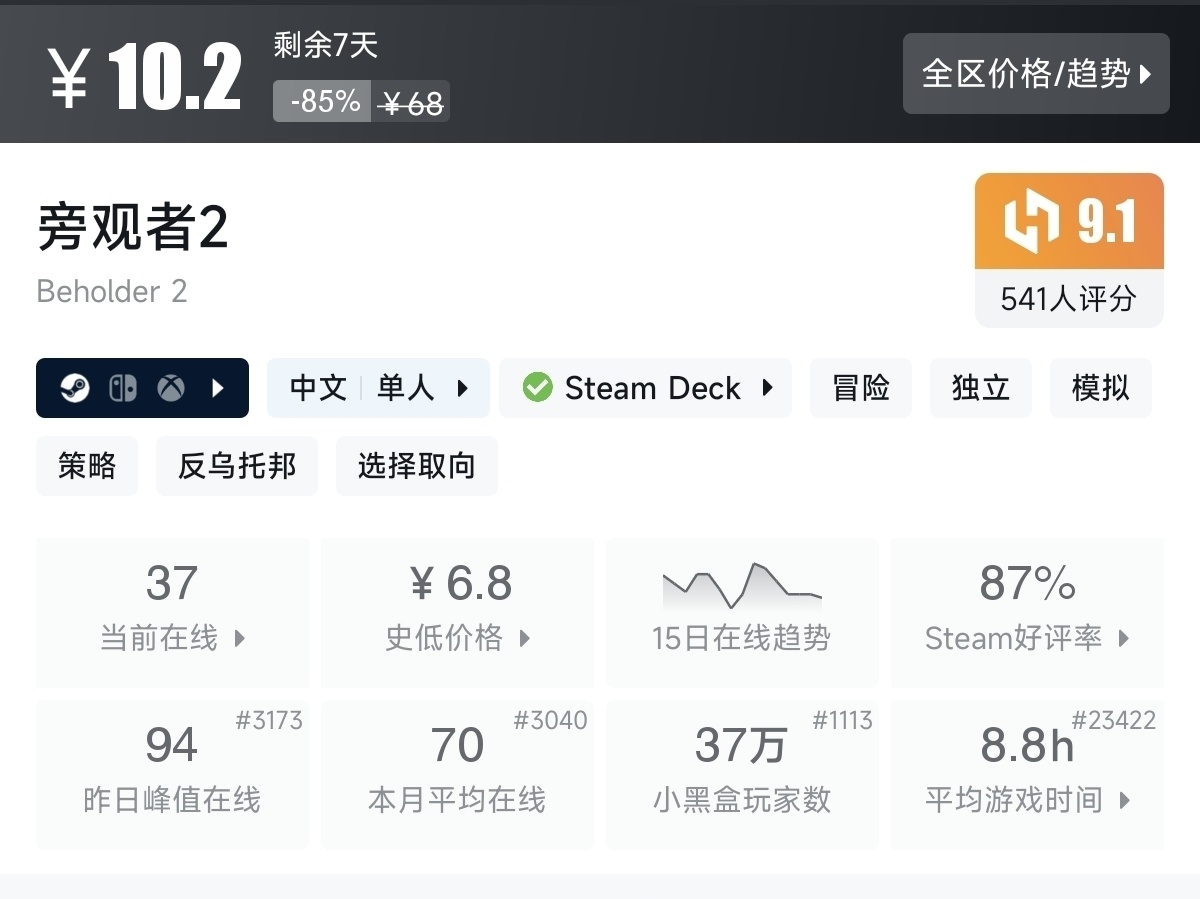
Task: Open the 反乌托邦 tag
Action: click(237, 466)
